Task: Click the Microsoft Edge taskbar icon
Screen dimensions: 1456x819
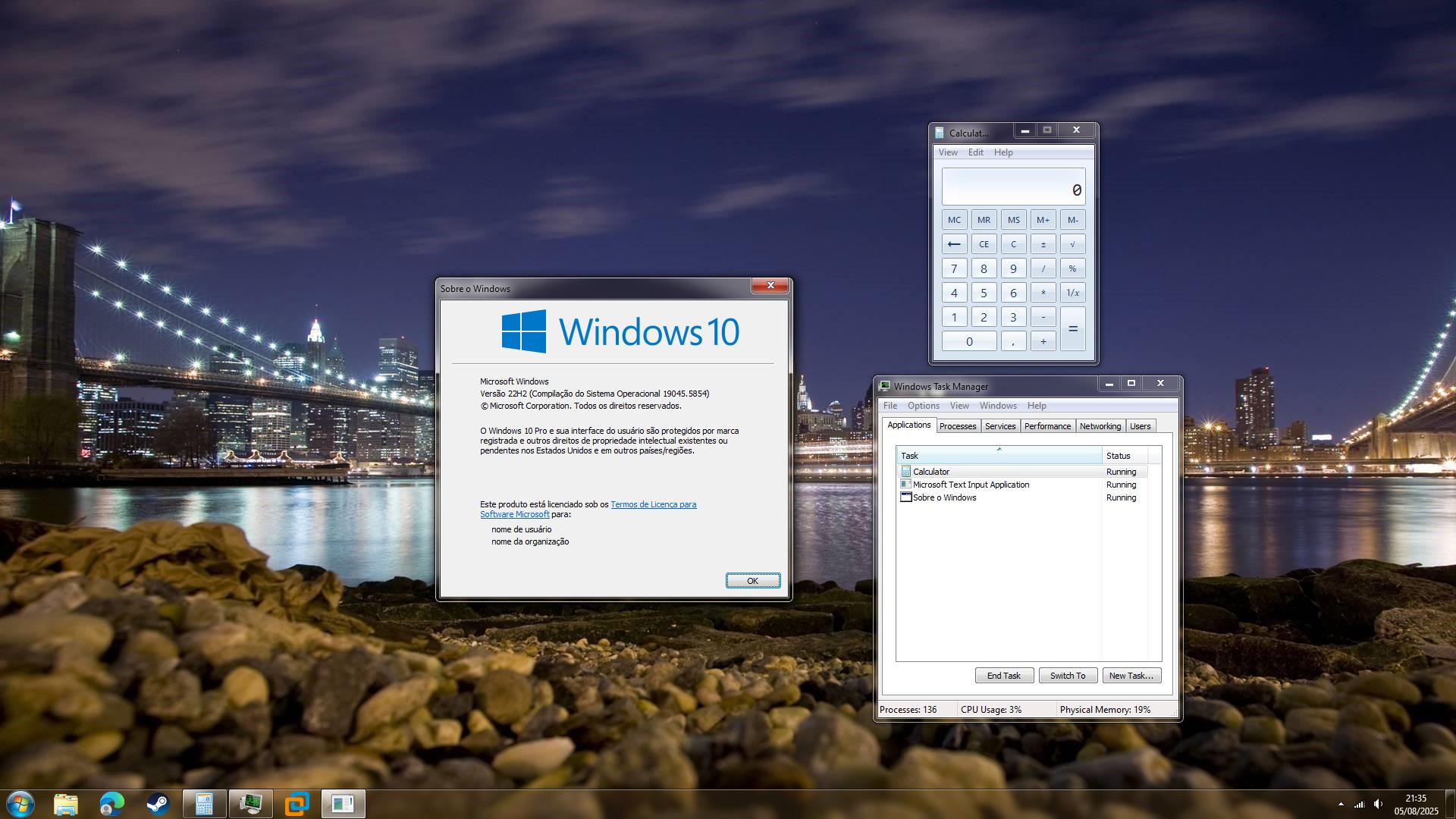Action: tap(111, 804)
